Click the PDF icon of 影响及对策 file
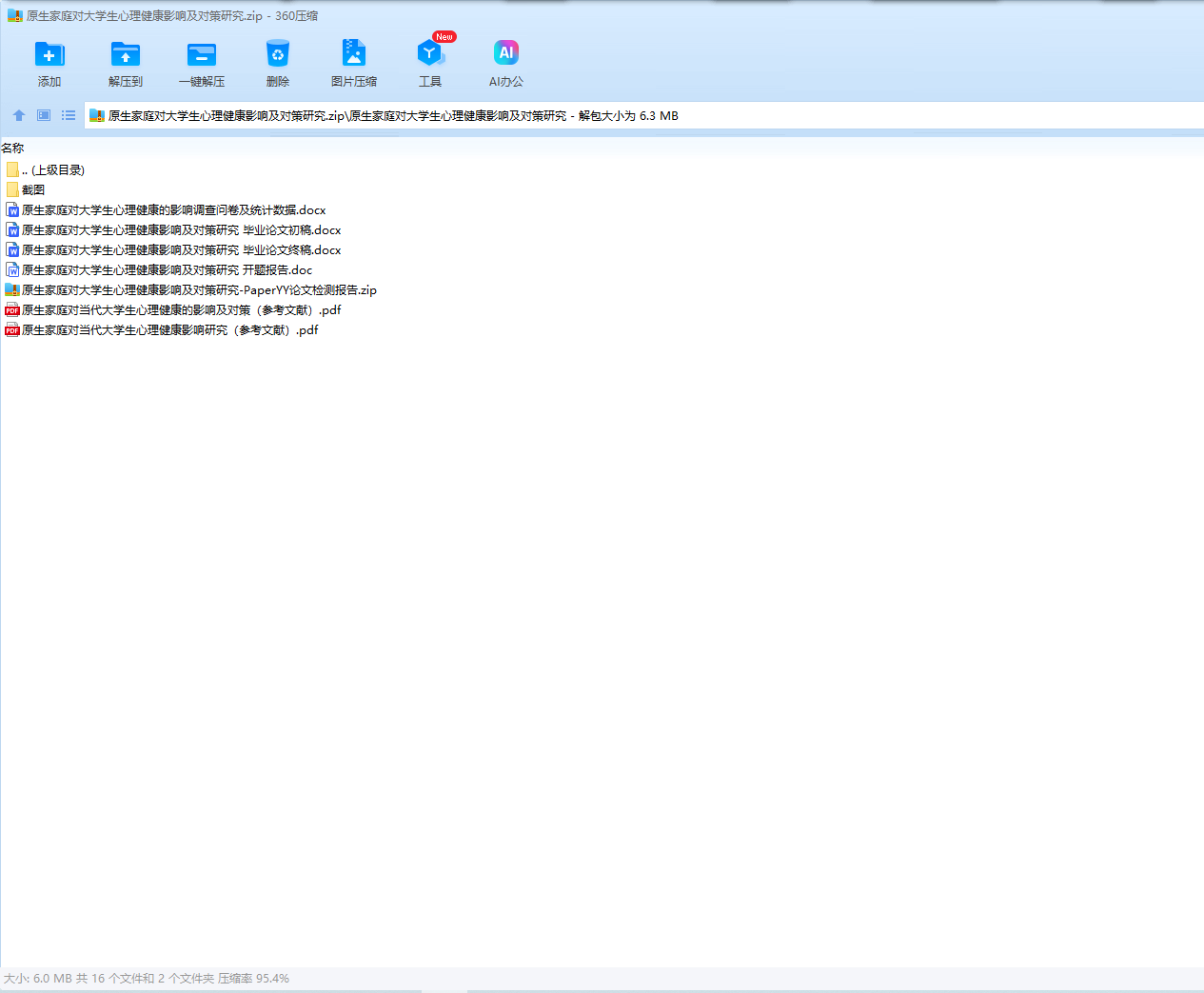Image resolution: width=1204 pixels, height=993 pixels. (x=12, y=309)
